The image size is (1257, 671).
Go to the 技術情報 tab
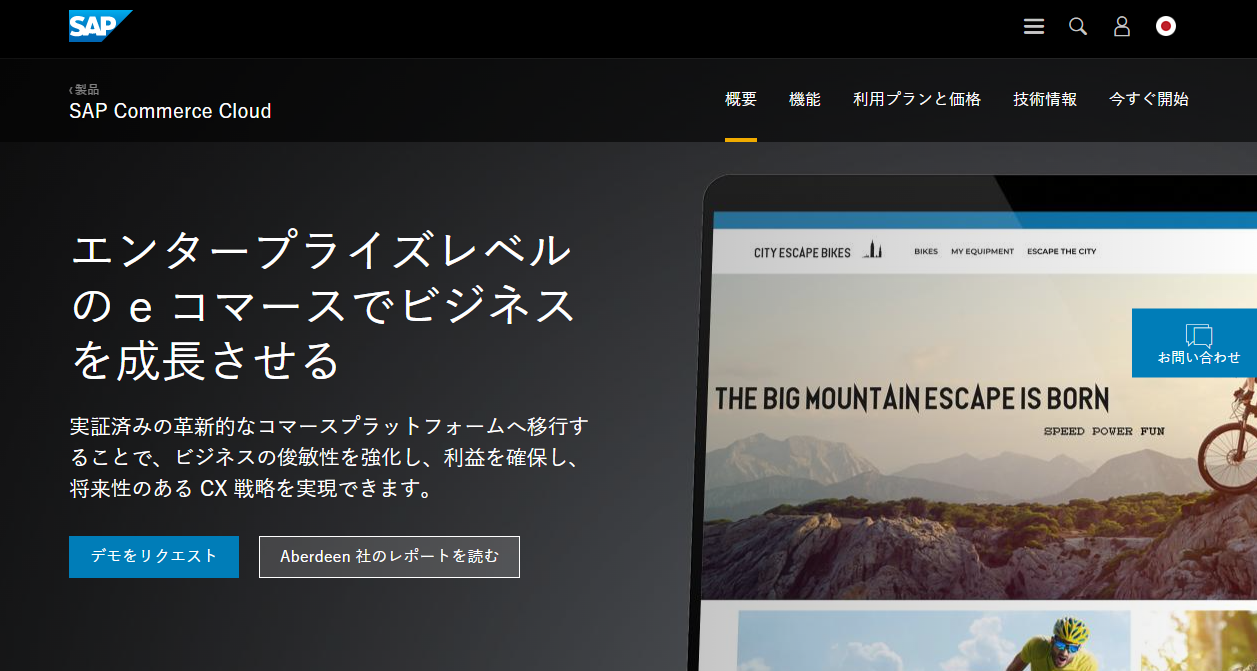(x=1045, y=100)
